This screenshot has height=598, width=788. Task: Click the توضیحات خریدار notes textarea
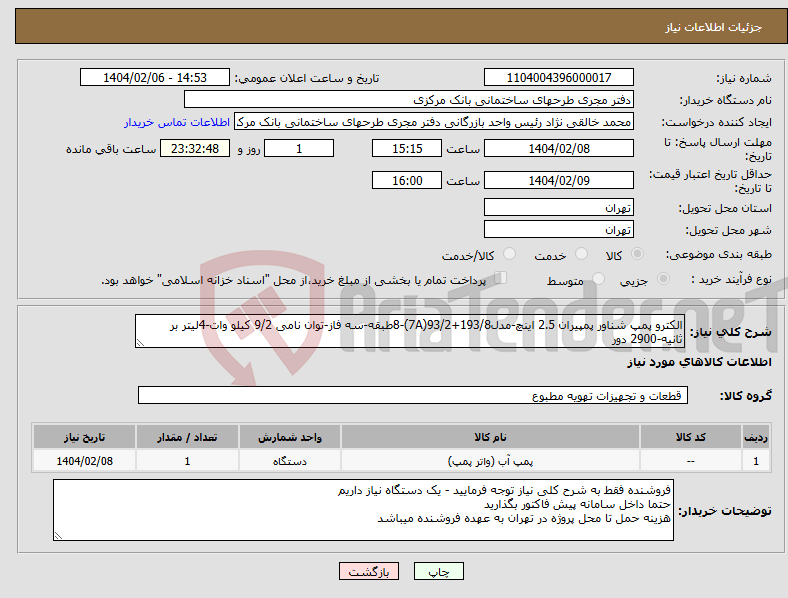(x=363, y=510)
